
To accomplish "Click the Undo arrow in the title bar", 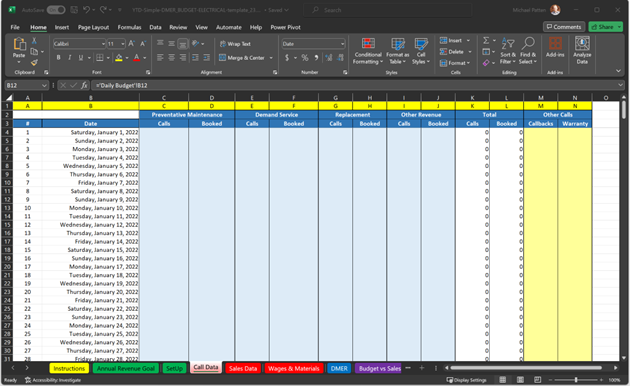I will pos(86,10).
